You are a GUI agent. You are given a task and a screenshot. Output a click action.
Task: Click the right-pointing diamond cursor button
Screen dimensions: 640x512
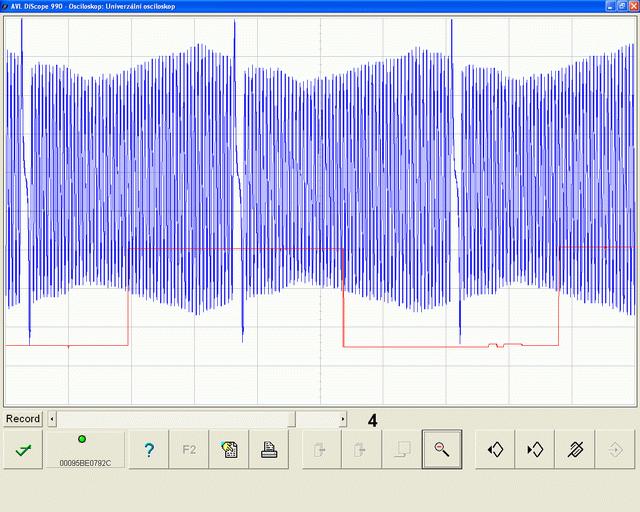click(x=535, y=450)
